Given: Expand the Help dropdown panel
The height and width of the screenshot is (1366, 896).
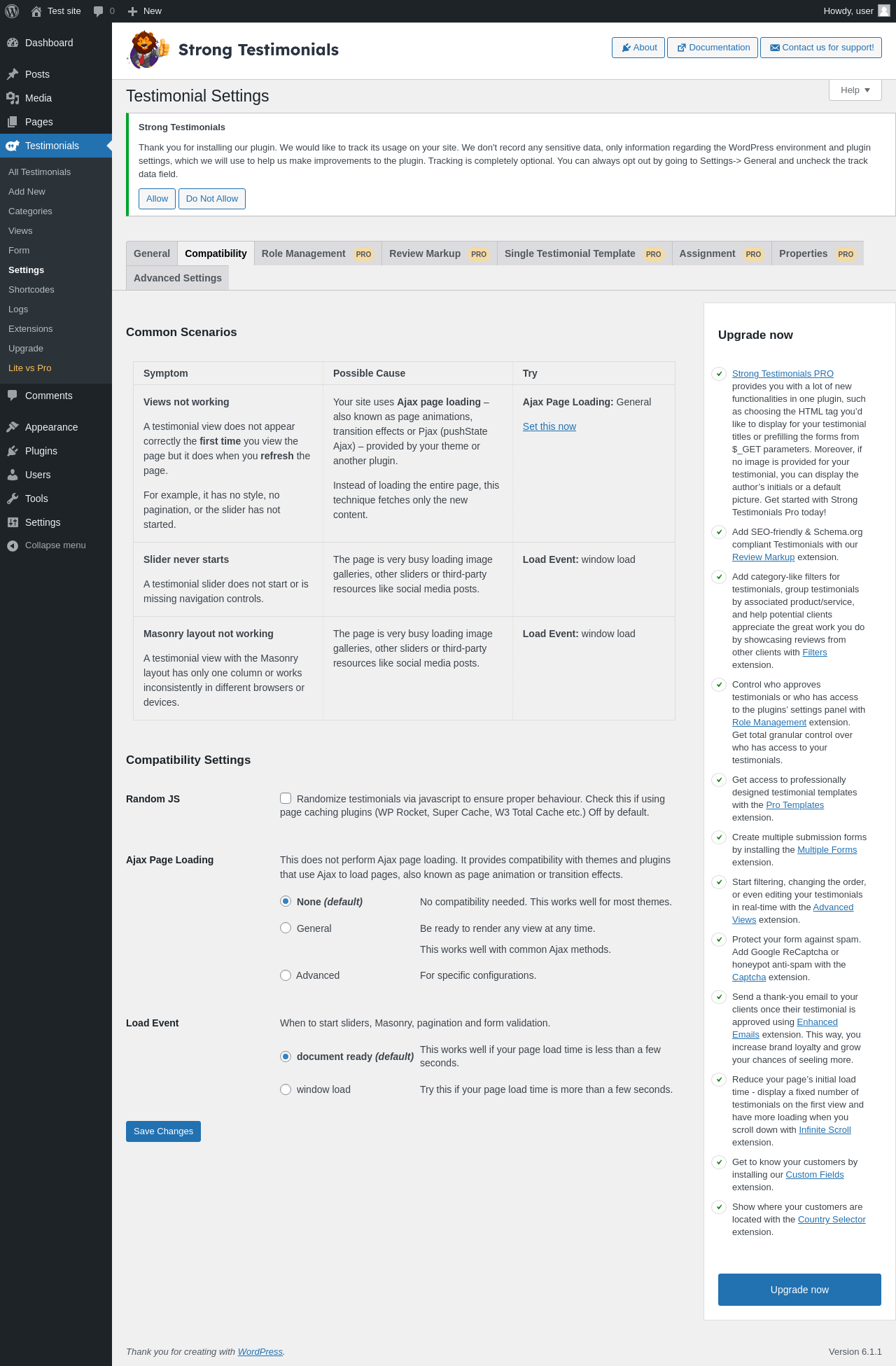Looking at the screenshot, I should (855, 90).
